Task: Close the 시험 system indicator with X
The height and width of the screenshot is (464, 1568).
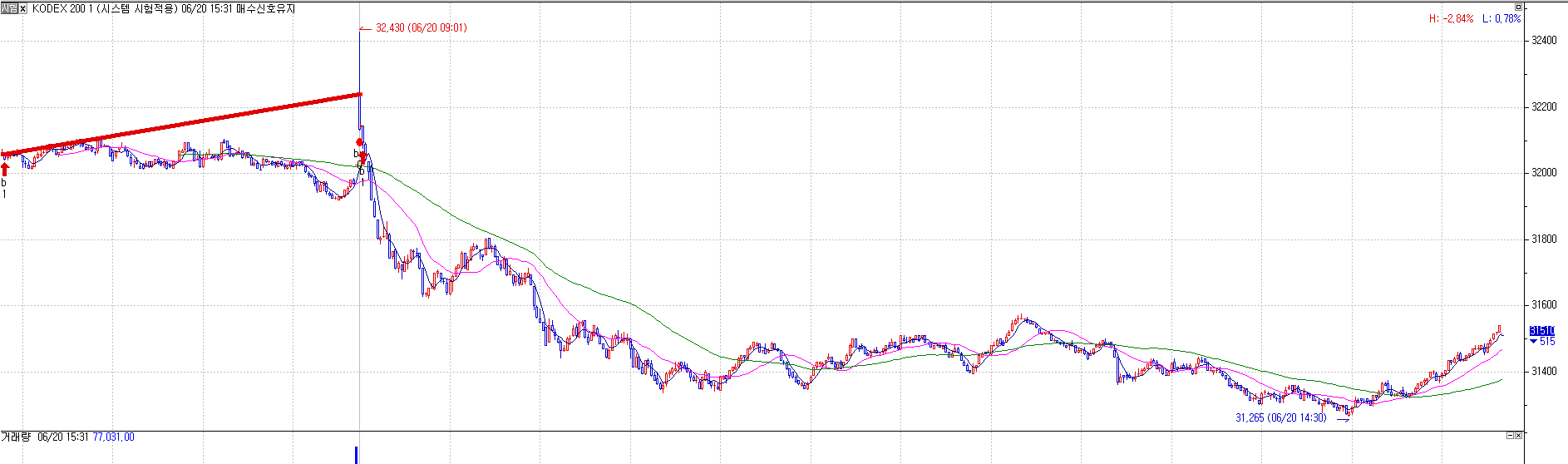Action: click(x=23, y=8)
